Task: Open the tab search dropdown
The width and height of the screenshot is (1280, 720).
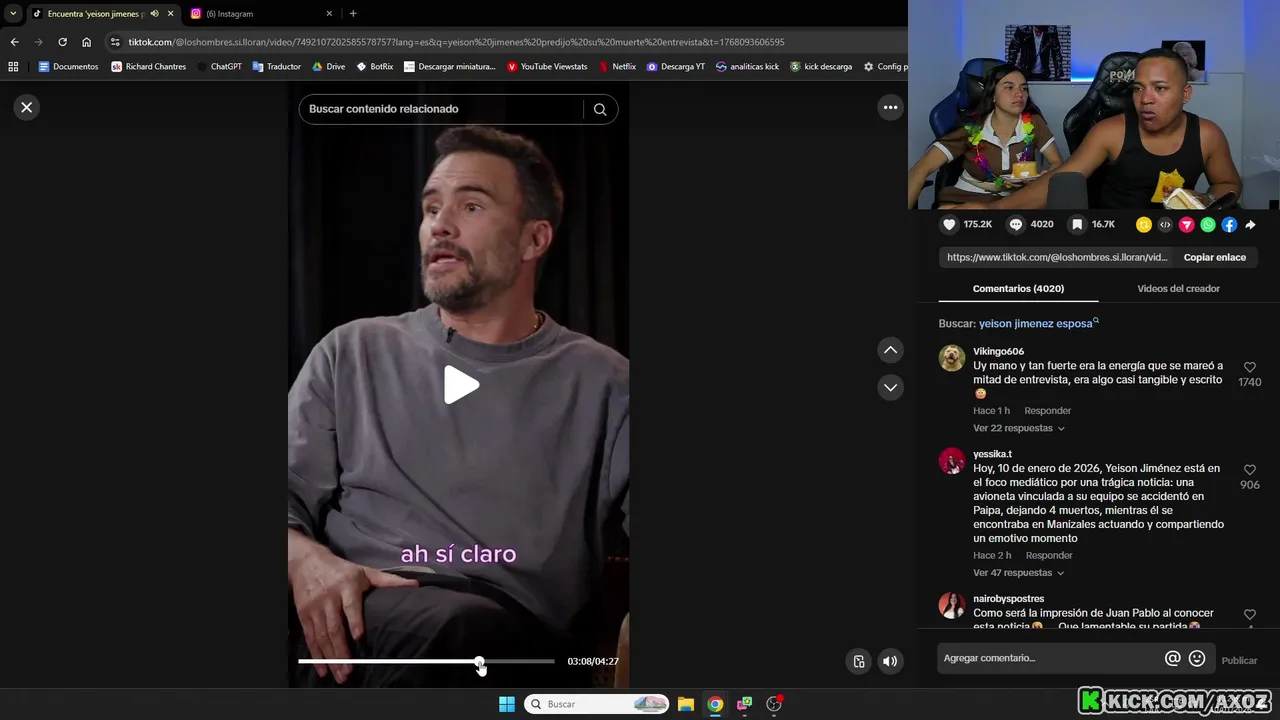Action: tap(13, 14)
